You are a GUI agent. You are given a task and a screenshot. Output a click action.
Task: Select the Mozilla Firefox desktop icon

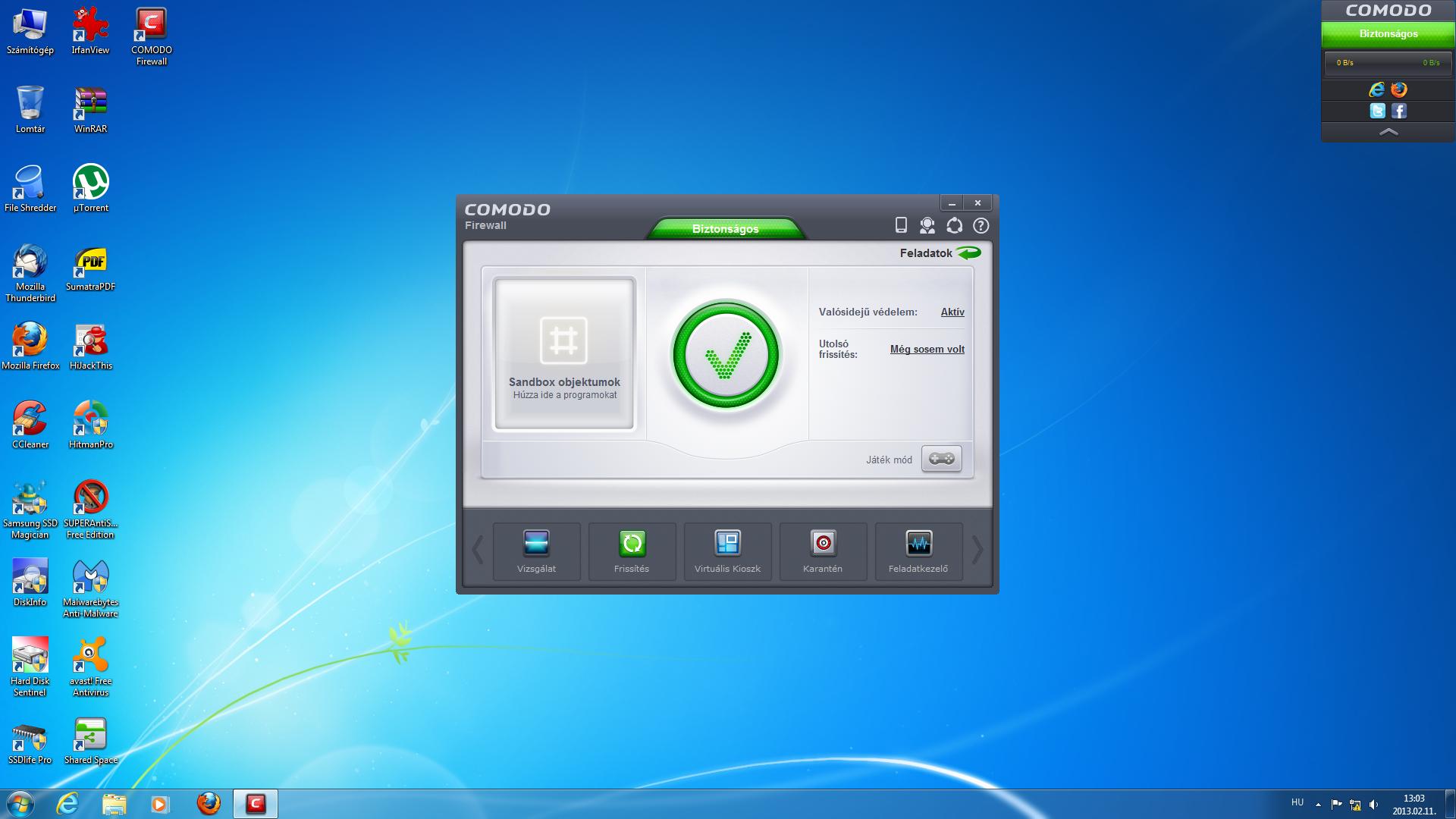click(x=30, y=347)
